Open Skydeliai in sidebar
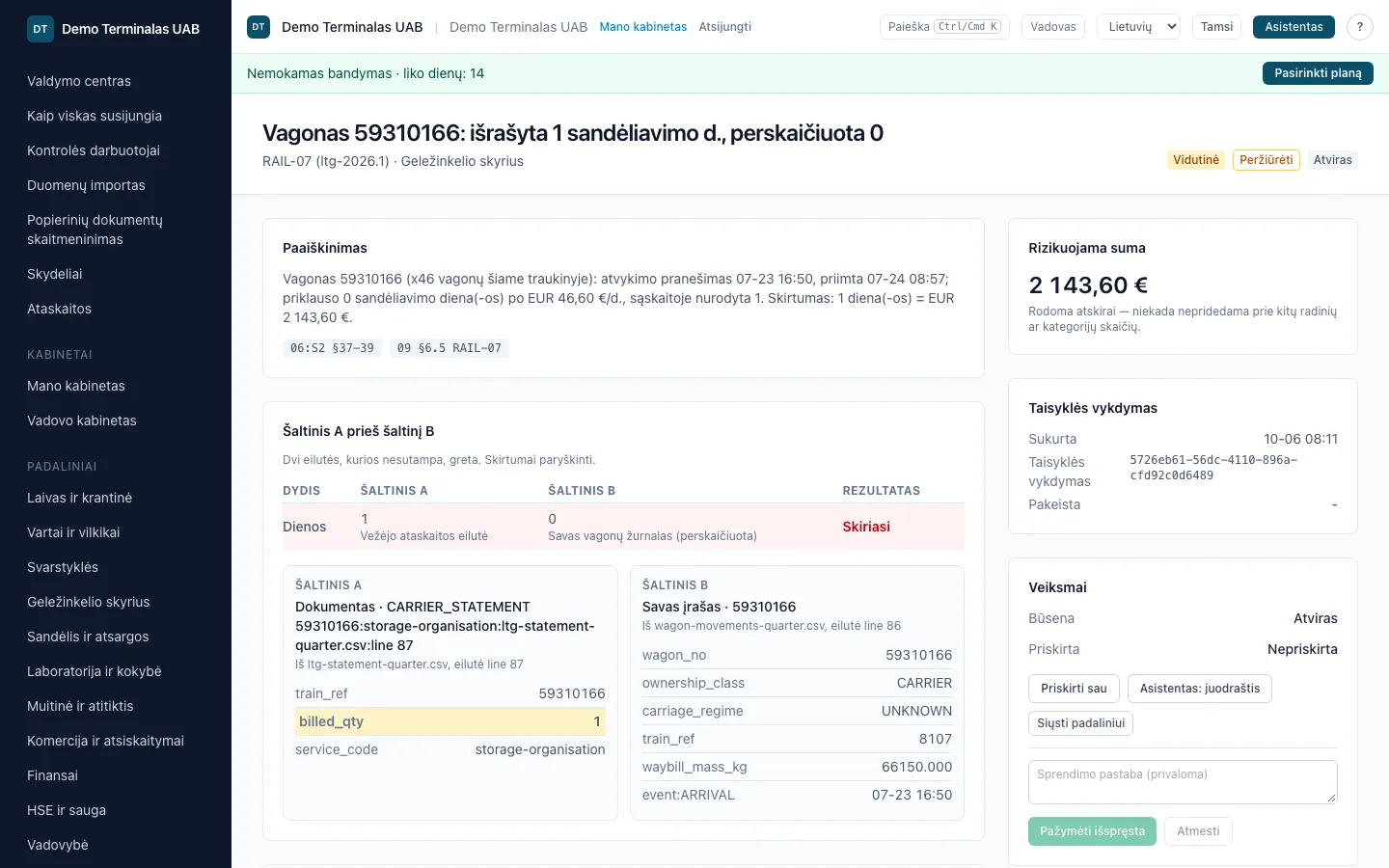 [x=116, y=274]
